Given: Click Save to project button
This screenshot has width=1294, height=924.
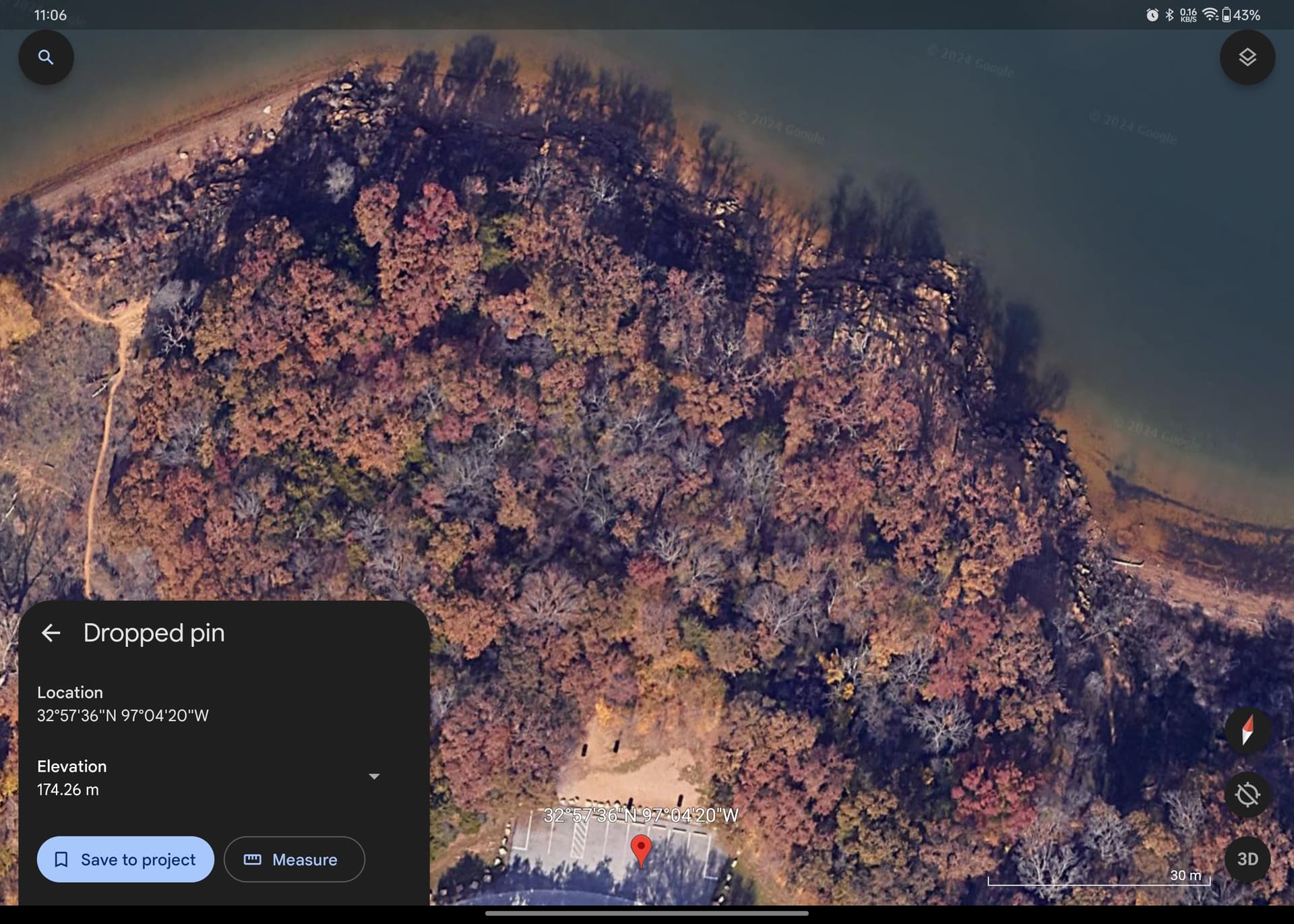Looking at the screenshot, I should point(125,859).
